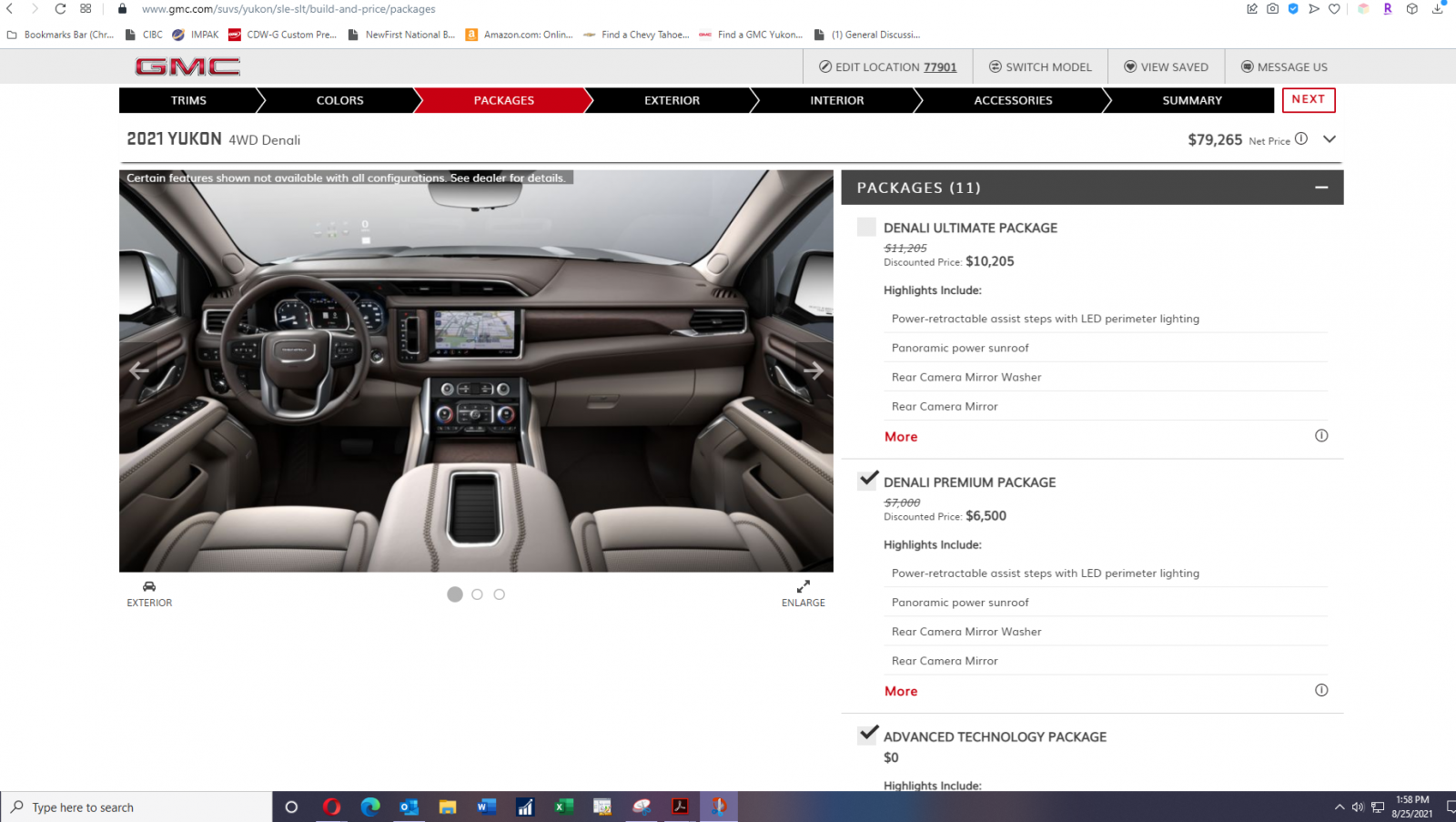Click the red NEXT button
Screen dimensions: 1456x822
(1309, 99)
